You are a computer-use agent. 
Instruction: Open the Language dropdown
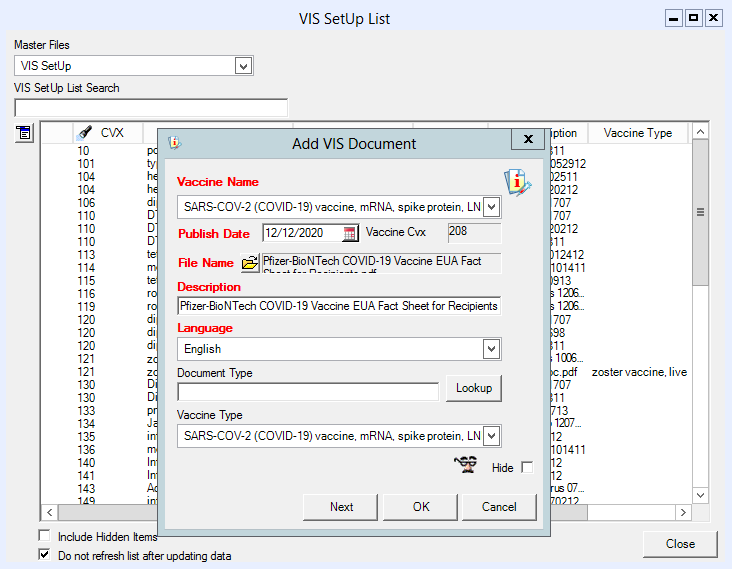point(491,349)
